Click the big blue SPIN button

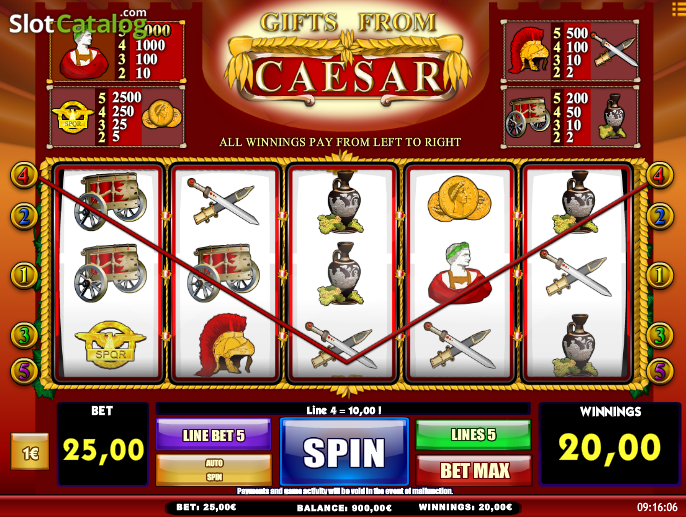pos(344,451)
